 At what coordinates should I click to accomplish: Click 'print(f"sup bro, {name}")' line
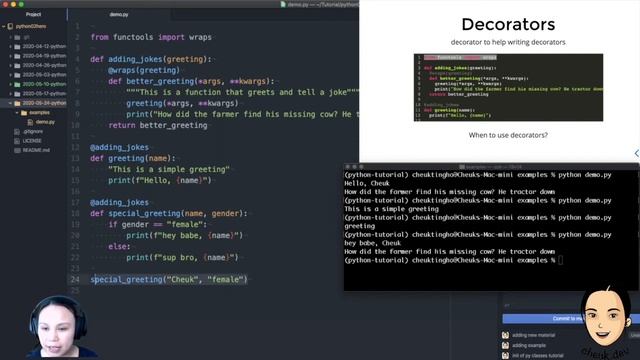point(182,258)
